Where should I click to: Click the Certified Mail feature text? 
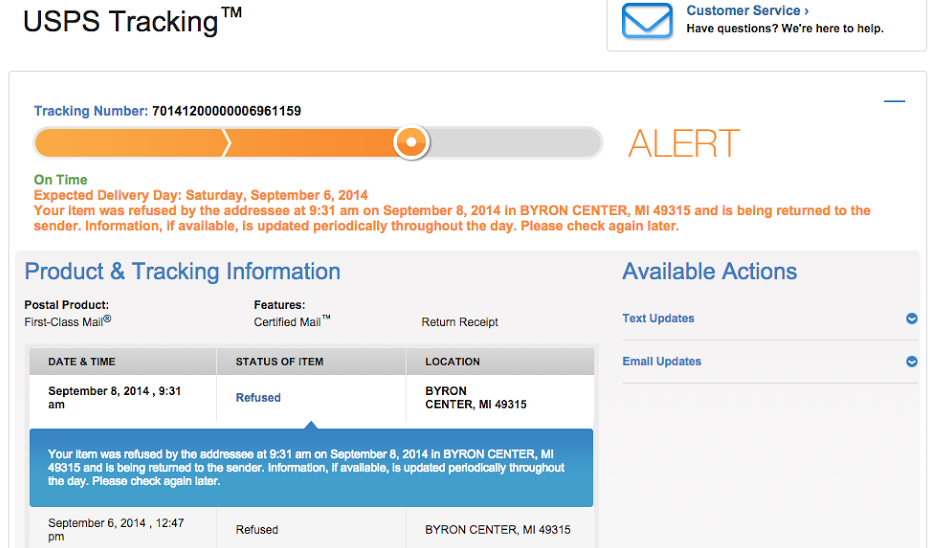pos(292,322)
